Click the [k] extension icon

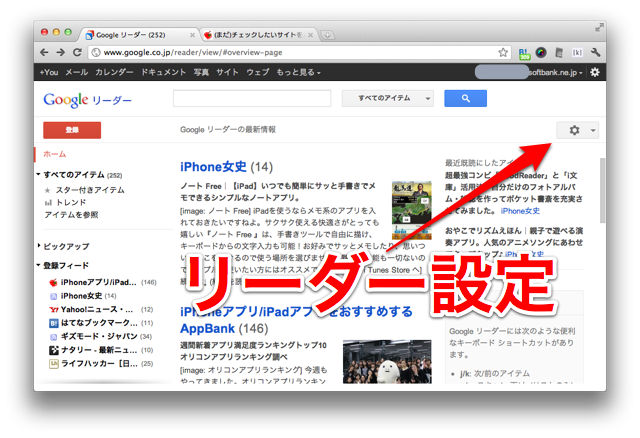coord(577,52)
